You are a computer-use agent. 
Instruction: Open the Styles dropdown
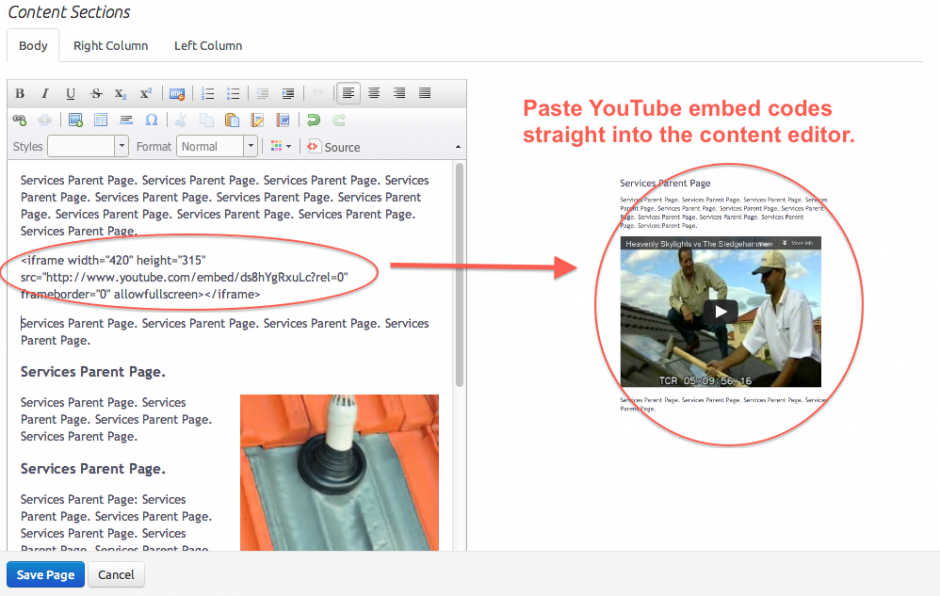(x=88, y=146)
